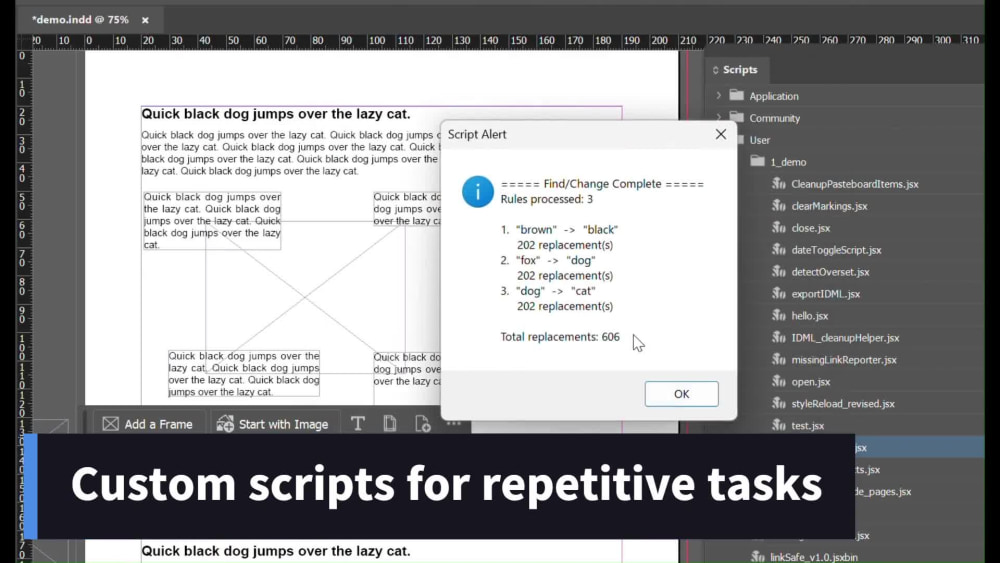Click "Total replacements: 606" text
The image size is (1000, 563).
click(x=560, y=337)
